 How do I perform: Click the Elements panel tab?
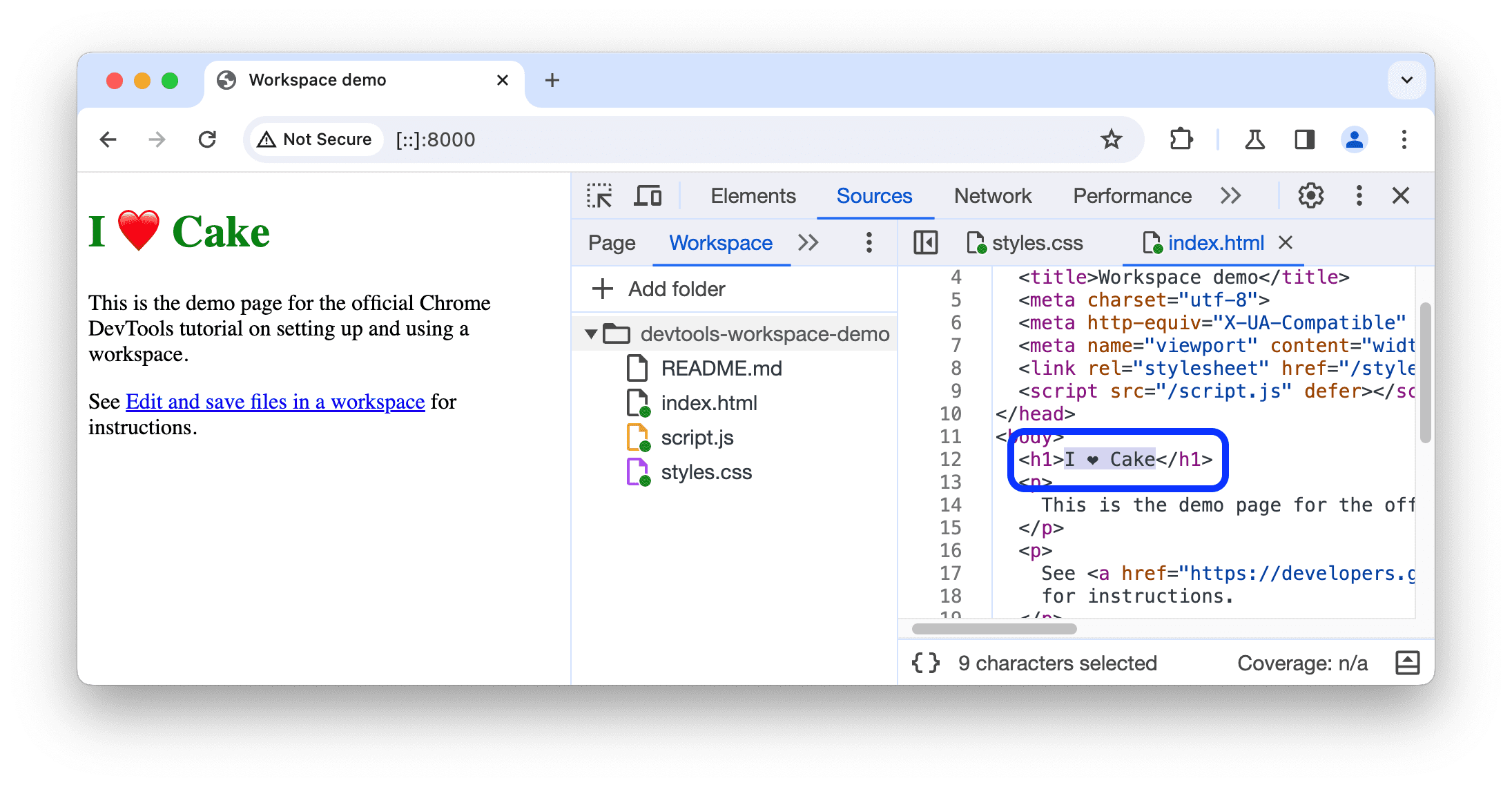pos(753,195)
